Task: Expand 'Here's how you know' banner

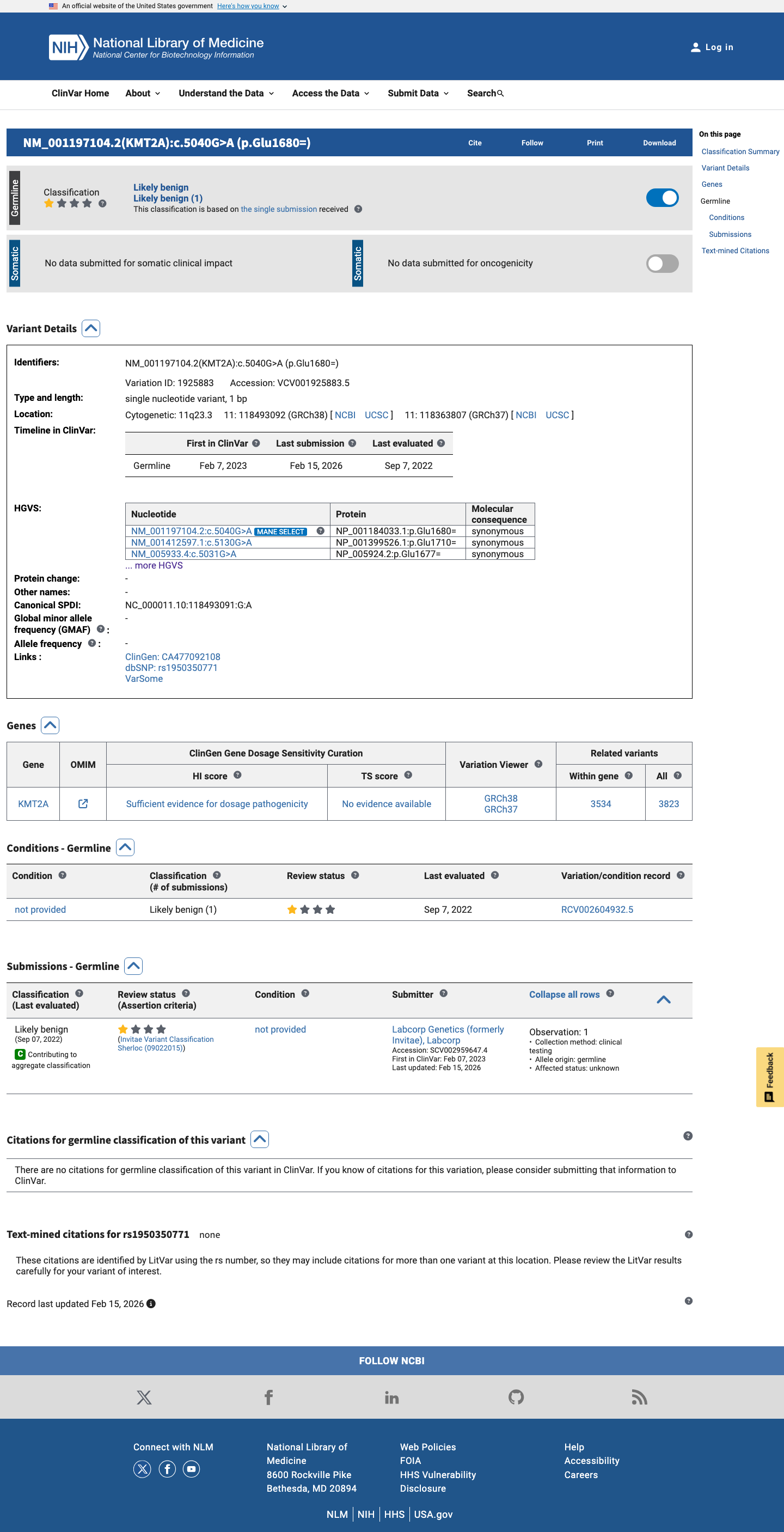Action: coord(252,6)
